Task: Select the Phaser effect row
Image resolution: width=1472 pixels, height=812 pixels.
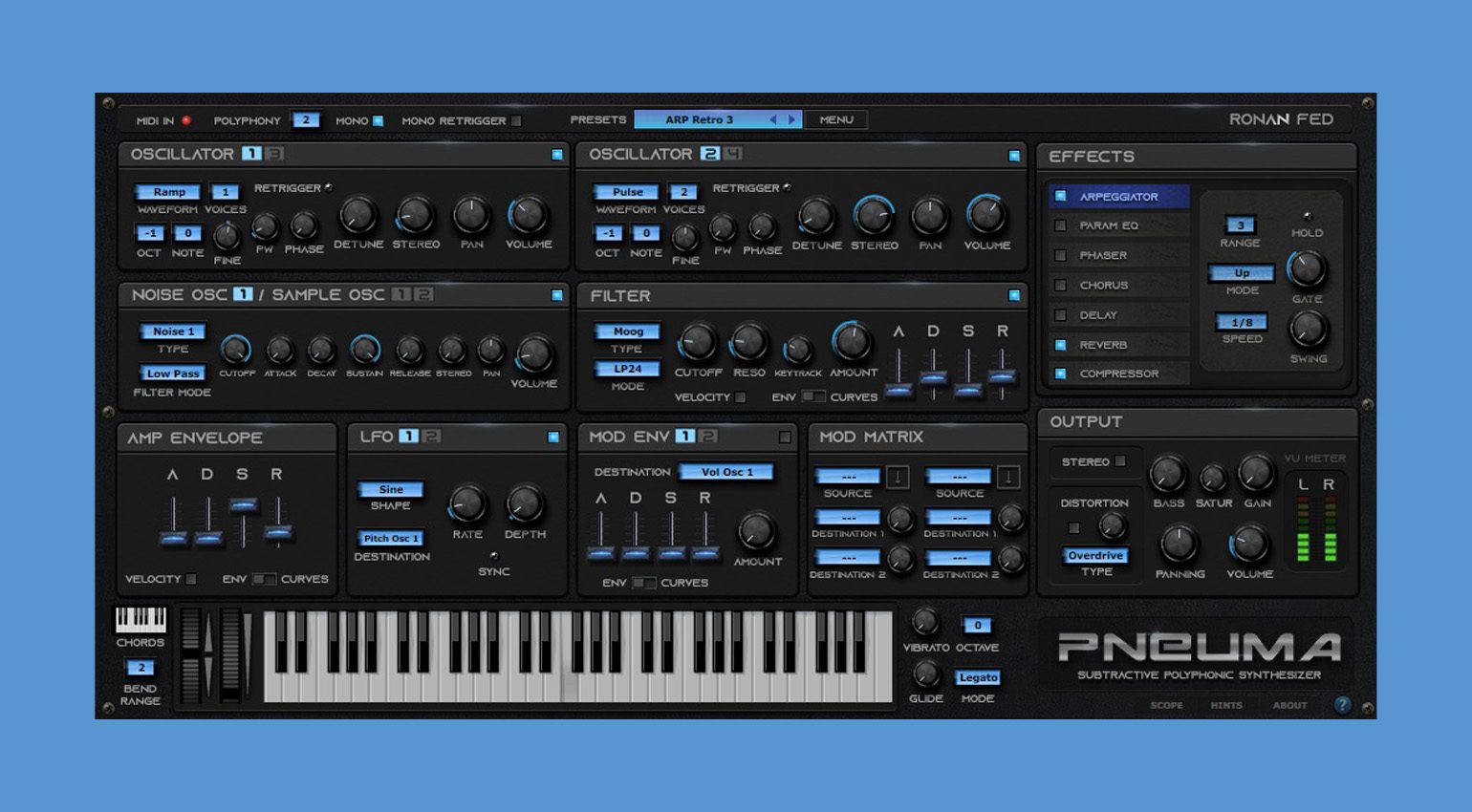Action: 1118,255
